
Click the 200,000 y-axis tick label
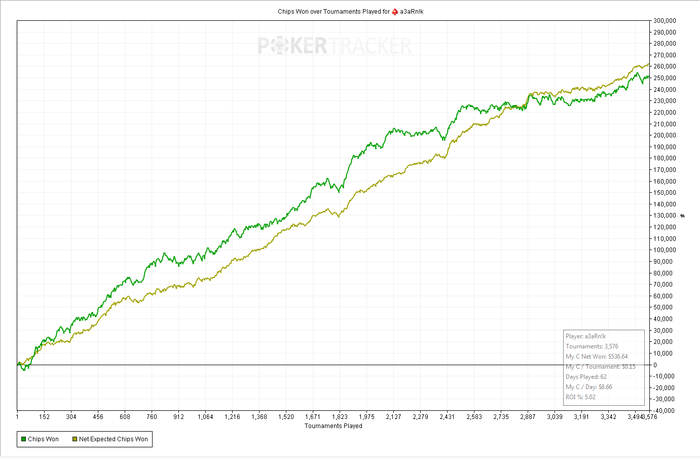pos(665,135)
